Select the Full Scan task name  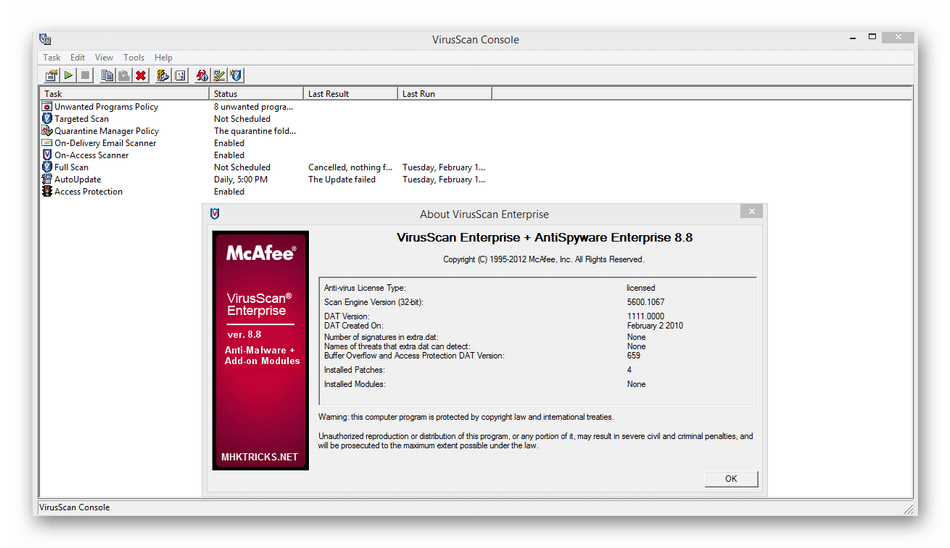click(71, 167)
